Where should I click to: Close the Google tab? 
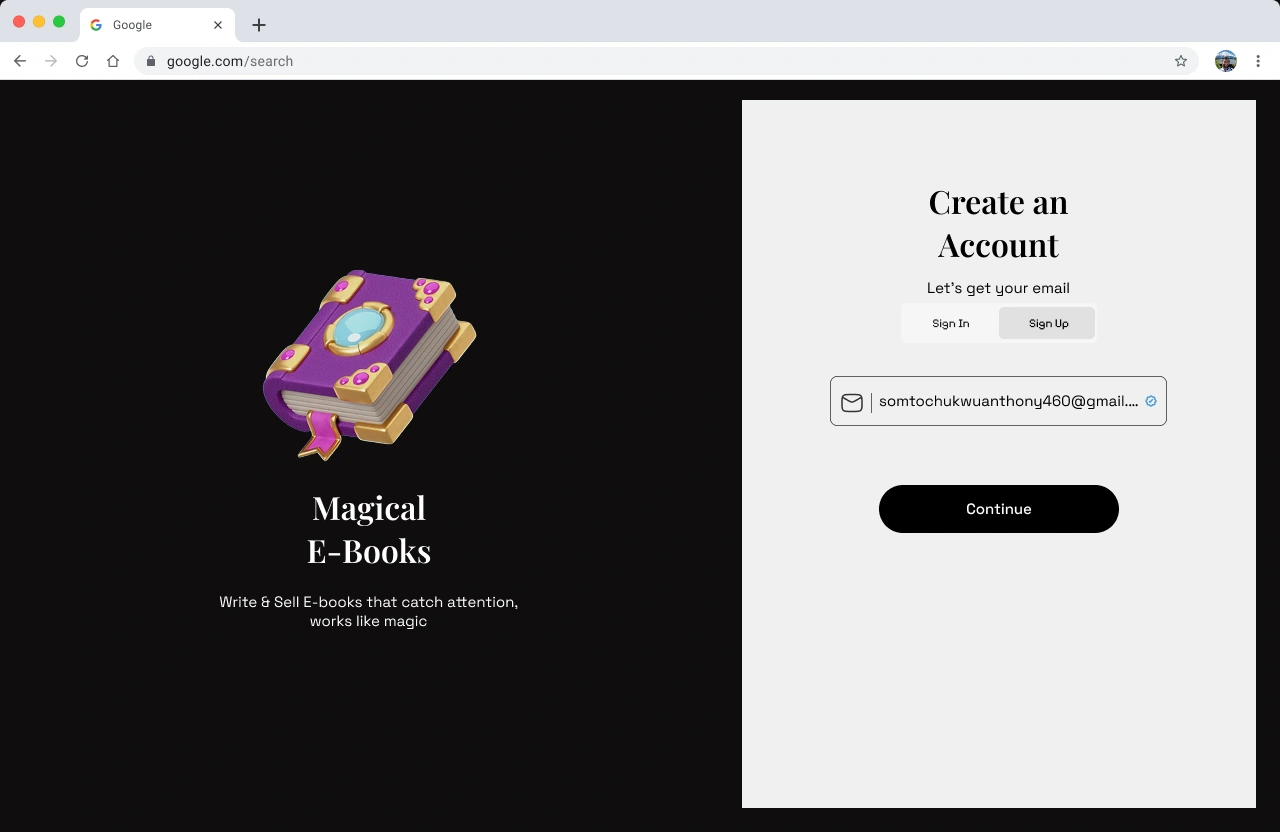click(218, 25)
